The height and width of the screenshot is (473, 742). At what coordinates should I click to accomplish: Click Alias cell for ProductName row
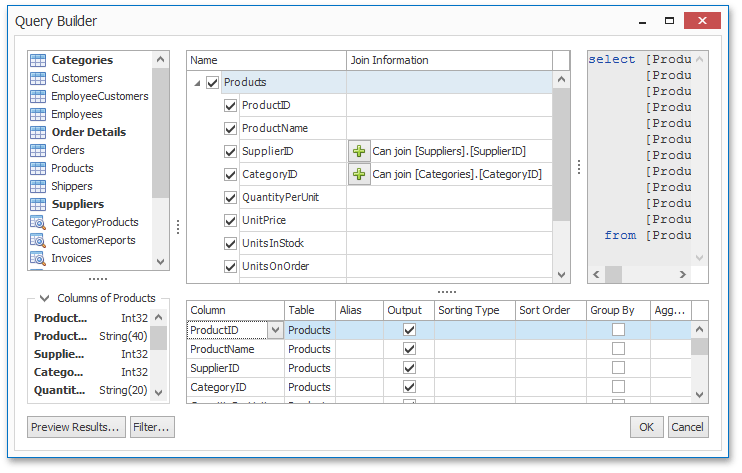[x=359, y=349]
